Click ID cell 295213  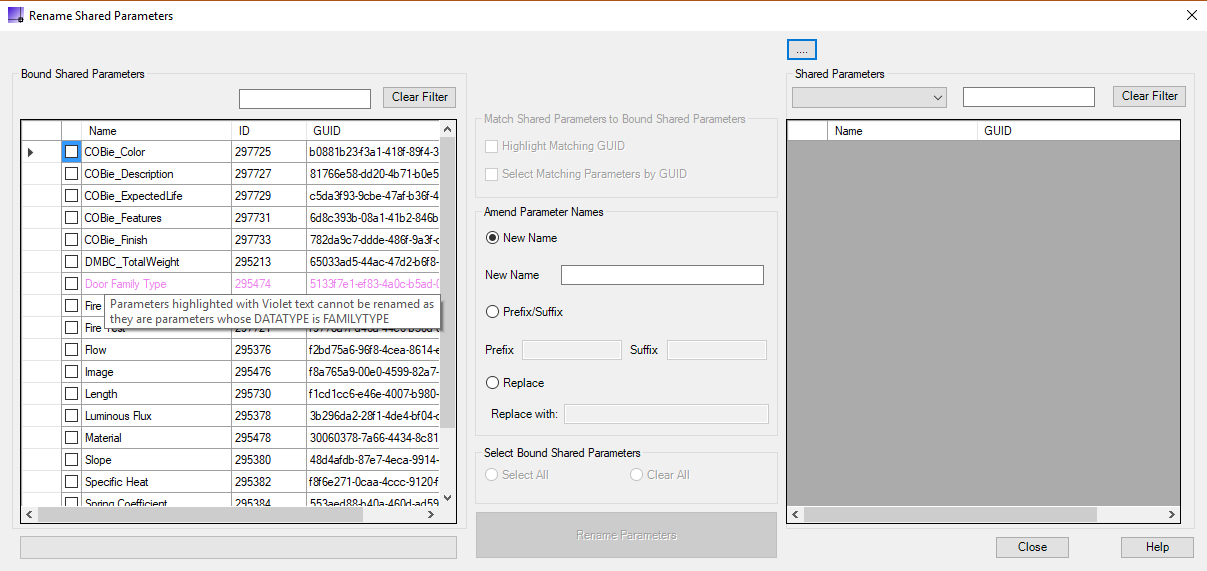tap(269, 262)
